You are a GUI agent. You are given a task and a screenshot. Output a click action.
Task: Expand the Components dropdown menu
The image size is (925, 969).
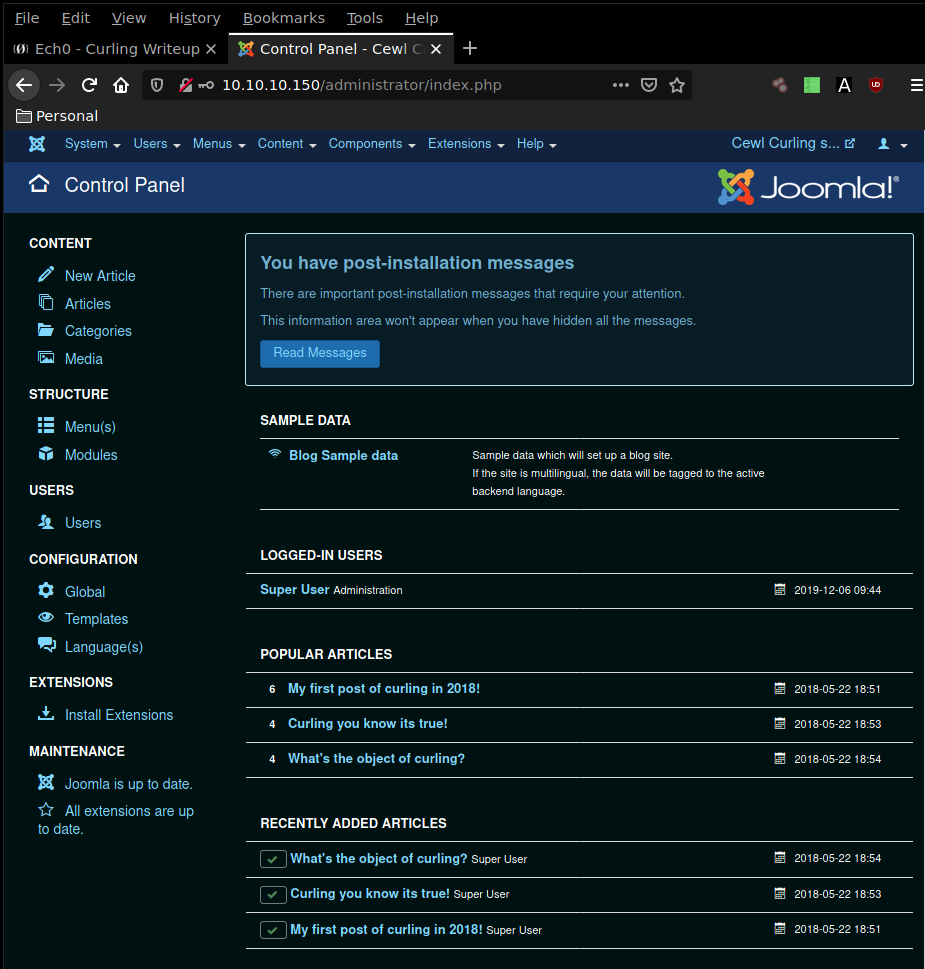tap(372, 144)
